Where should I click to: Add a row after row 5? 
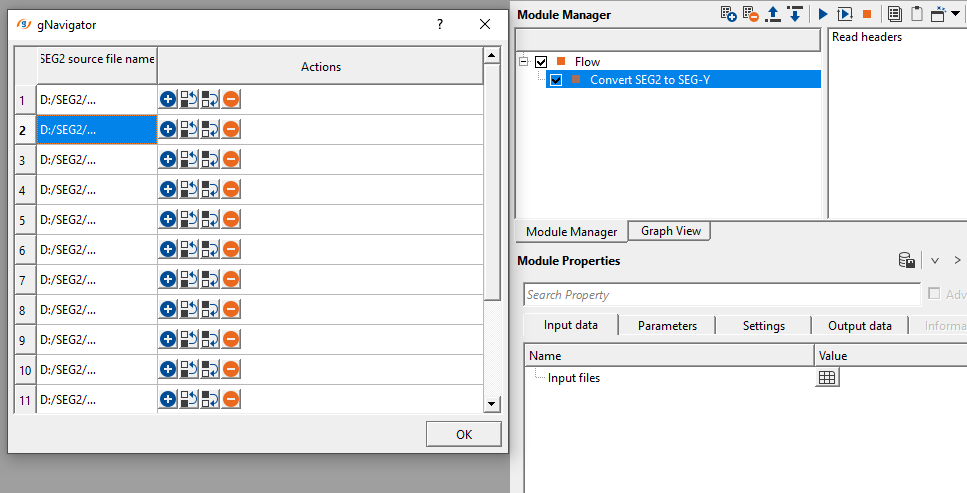click(168, 219)
